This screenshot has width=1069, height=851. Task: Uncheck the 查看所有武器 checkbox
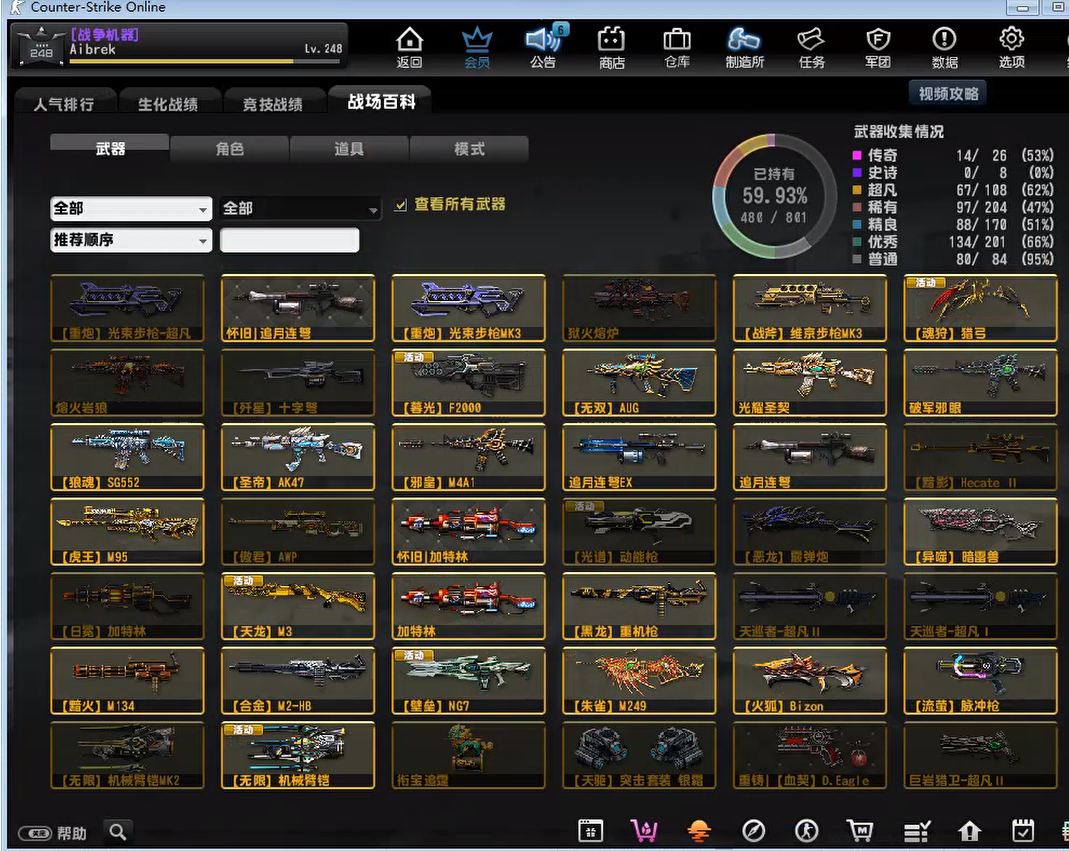click(401, 205)
